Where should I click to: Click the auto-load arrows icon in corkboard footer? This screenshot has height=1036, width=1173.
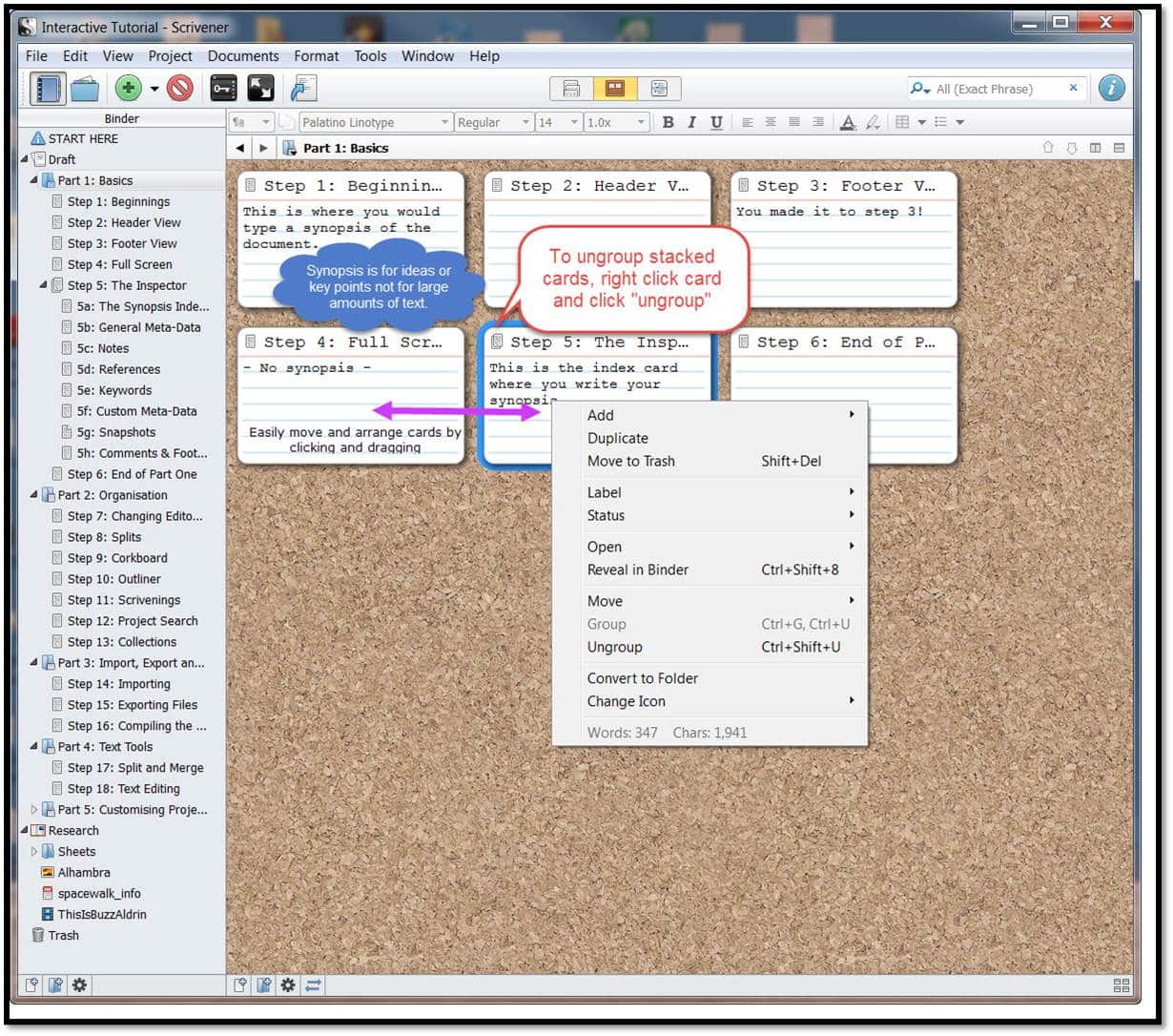[313, 985]
